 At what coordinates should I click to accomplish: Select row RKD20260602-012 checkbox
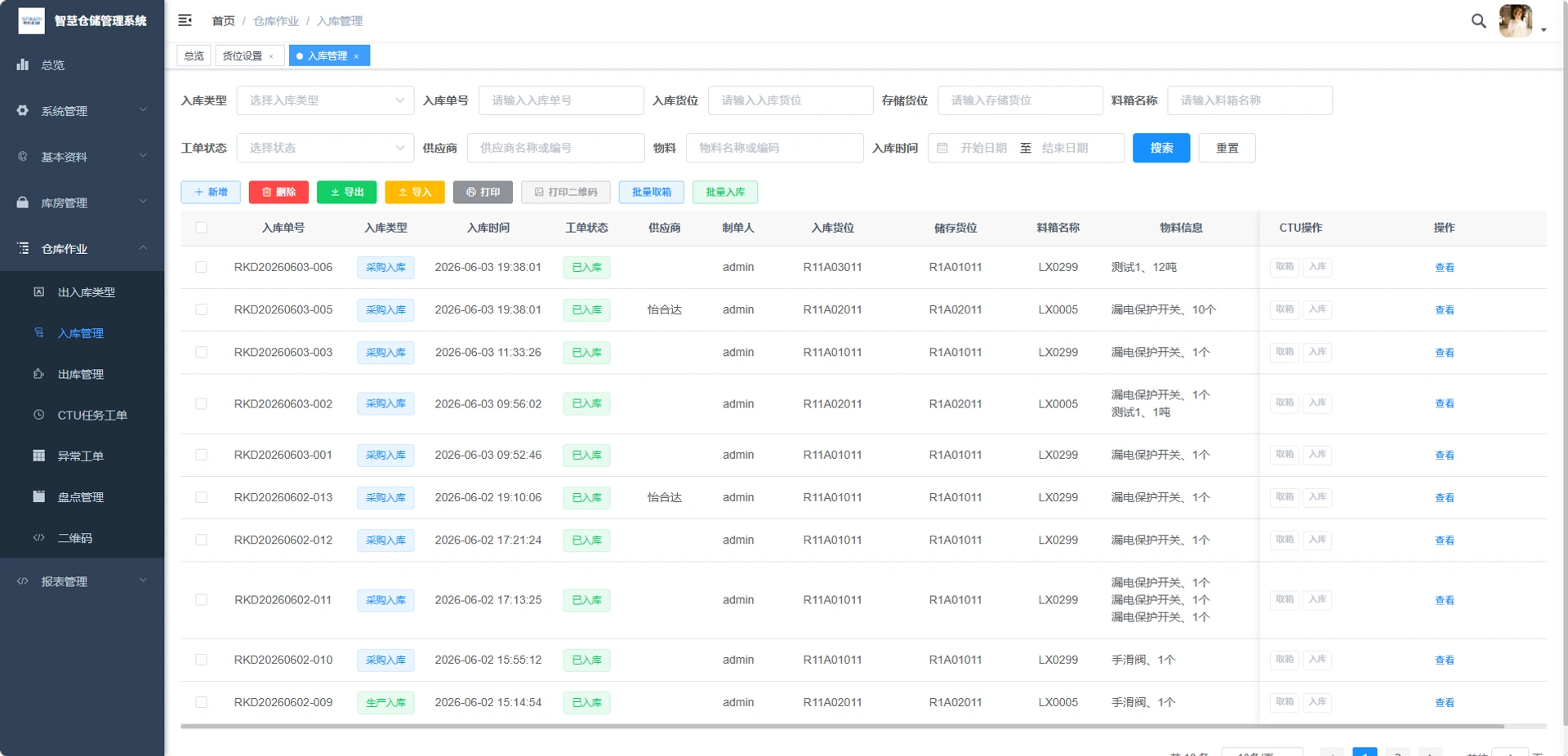201,540
